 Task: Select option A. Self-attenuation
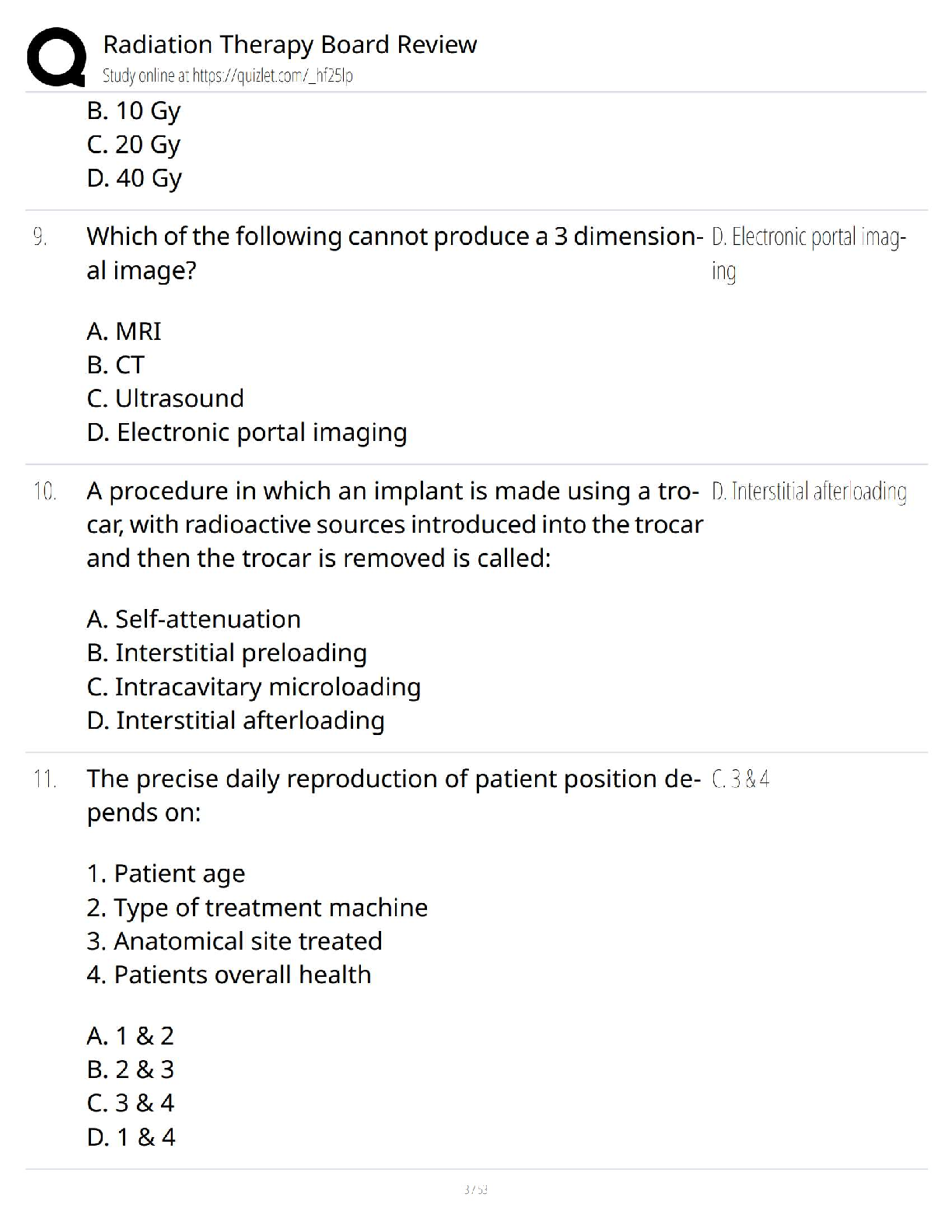pos(194,619)
